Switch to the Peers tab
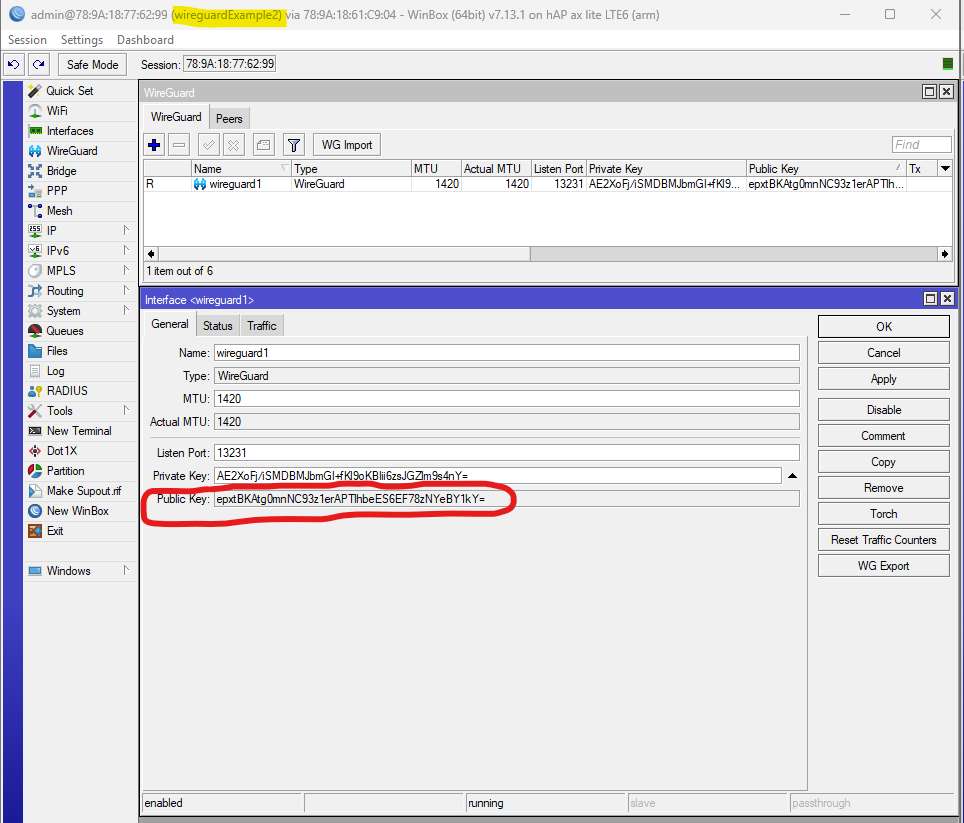The height and width of the screenshot is (823, 964). point(229,119)
